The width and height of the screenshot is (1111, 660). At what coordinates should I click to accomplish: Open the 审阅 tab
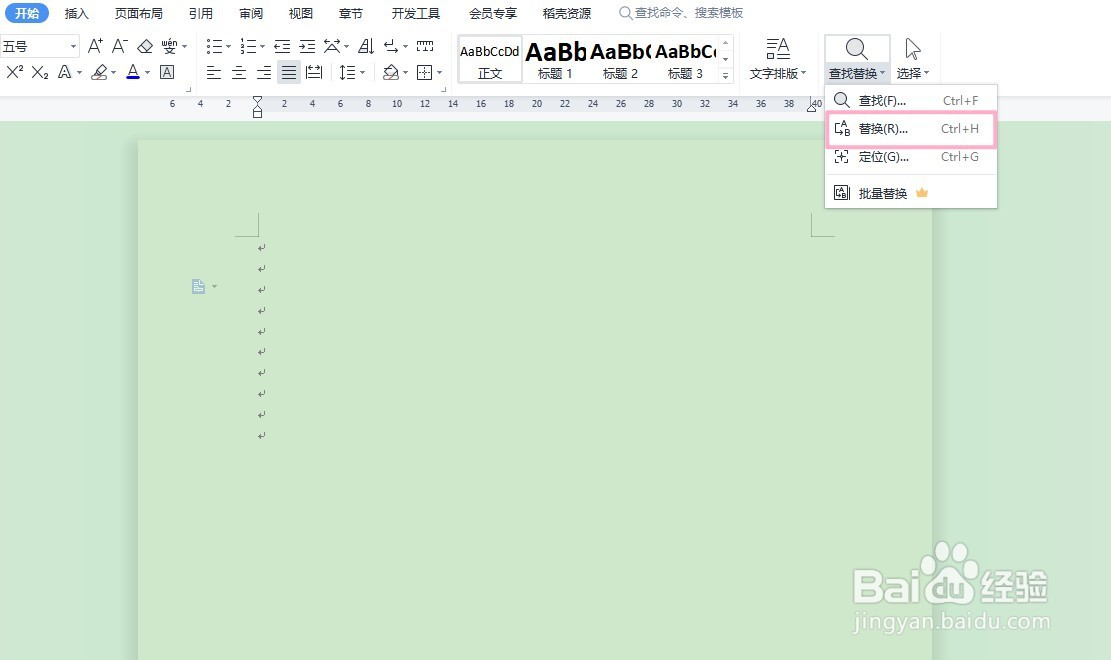(x=251, y=13)
